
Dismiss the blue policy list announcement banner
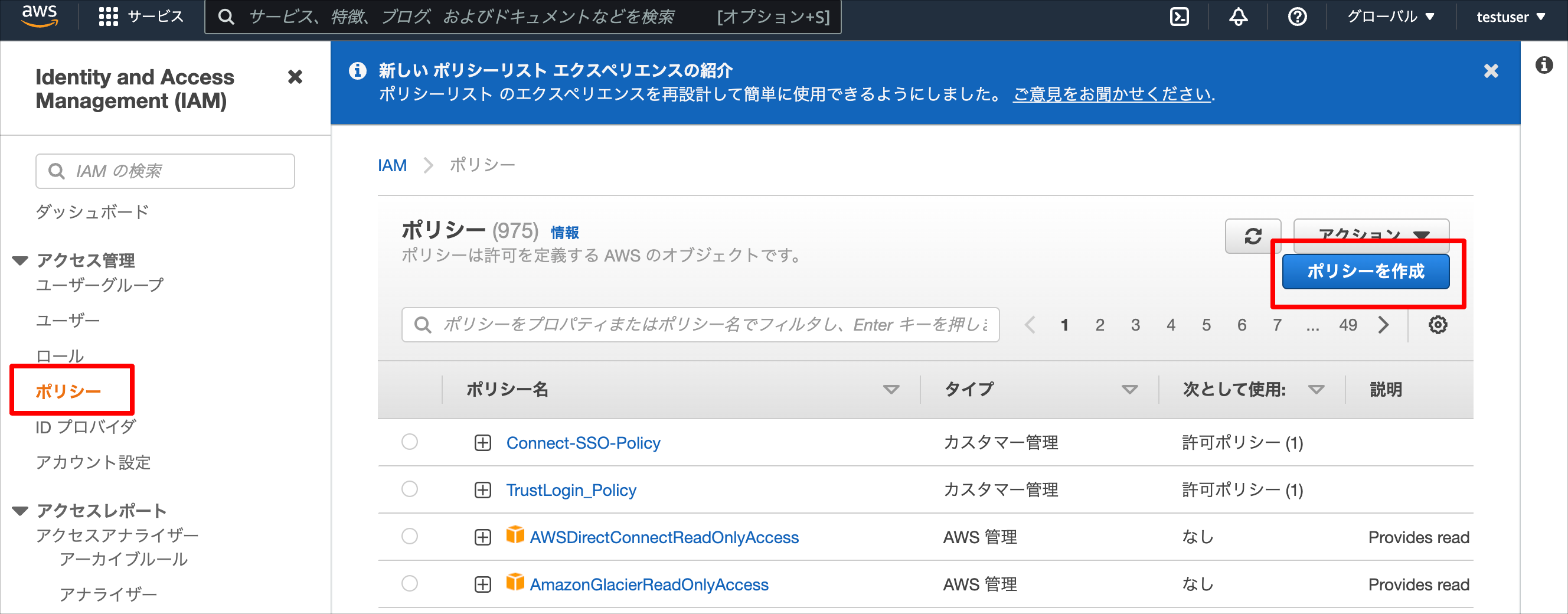click(x=1491, y=71)
